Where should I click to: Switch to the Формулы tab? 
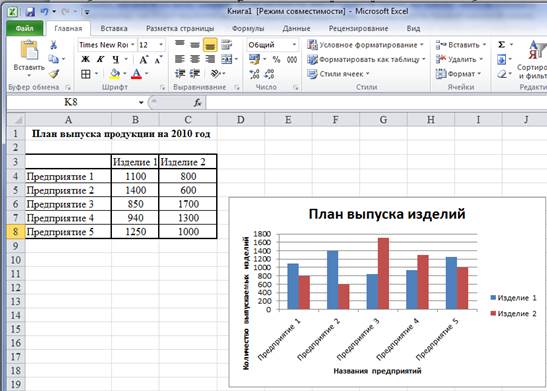[x=248, y=29]
